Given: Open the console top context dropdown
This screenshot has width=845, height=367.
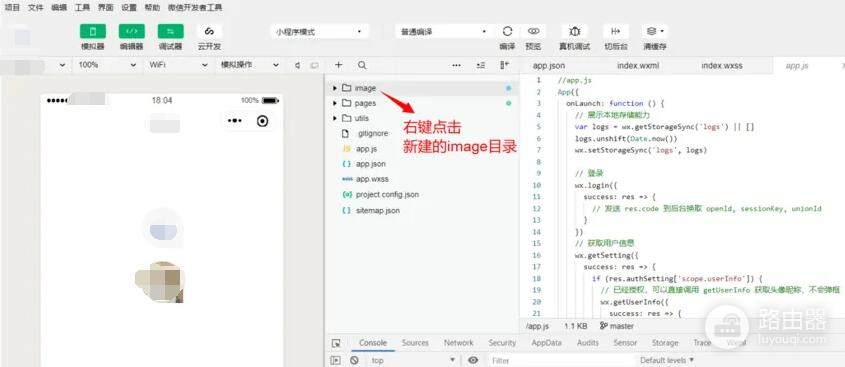Looking at the screenshot, I should (413, 360).
